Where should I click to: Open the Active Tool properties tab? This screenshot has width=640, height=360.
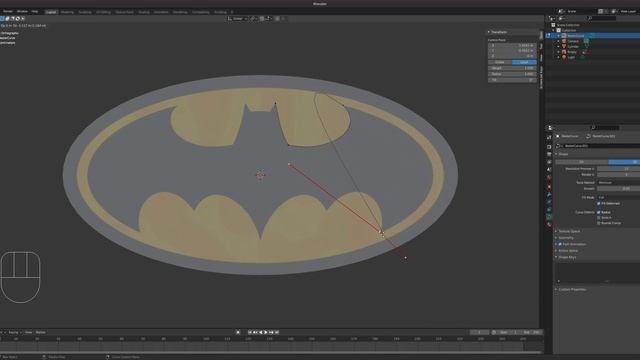(x=549, y=138)
